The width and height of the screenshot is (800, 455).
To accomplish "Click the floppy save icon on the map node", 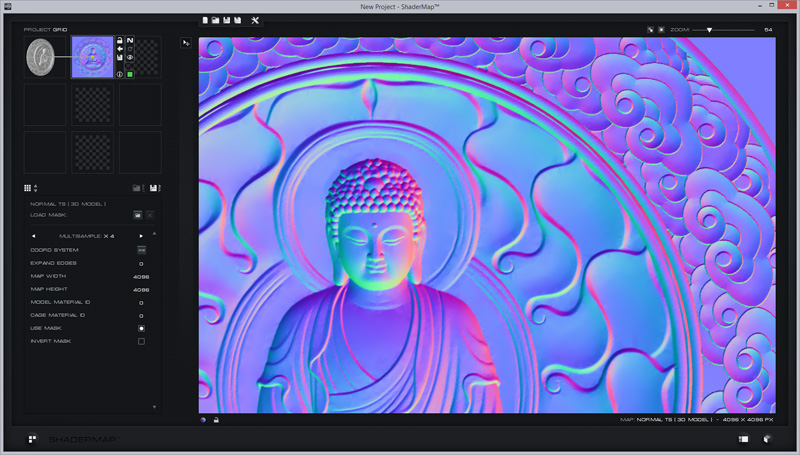I will [120, 57].
